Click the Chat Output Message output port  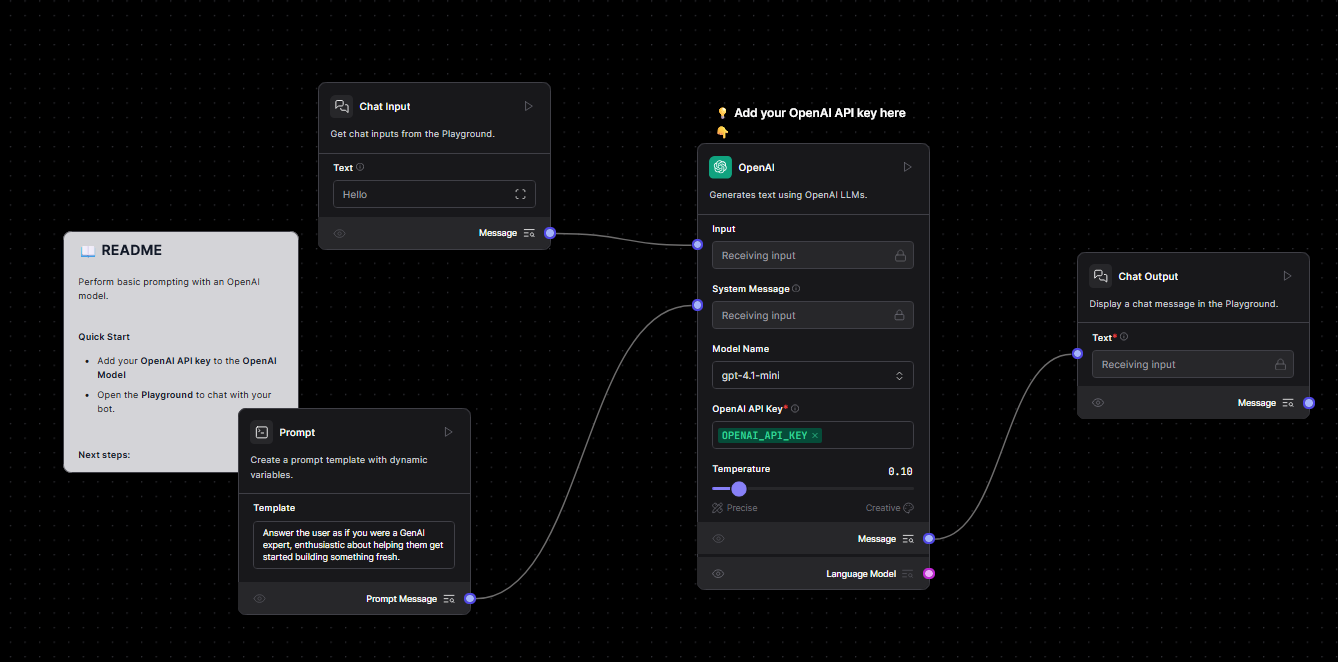[1309, 403]
